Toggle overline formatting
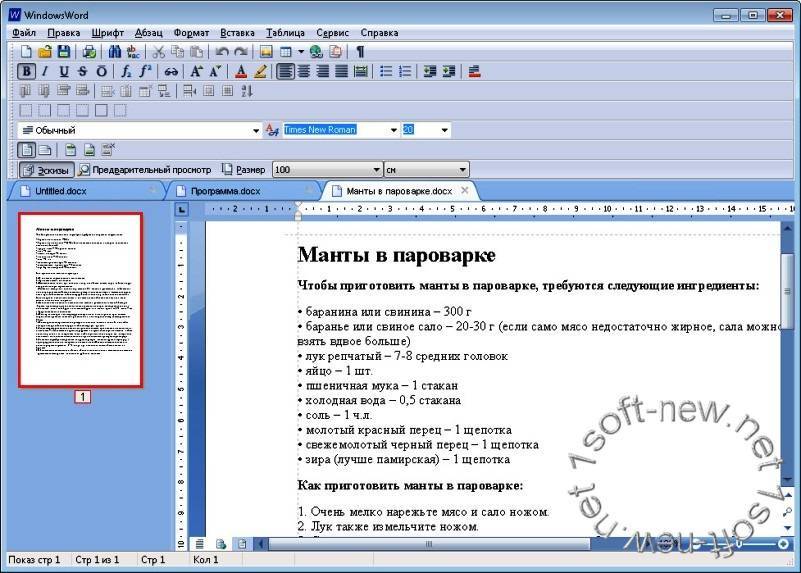This screenshot has height=573, width=801. point(102,71)
